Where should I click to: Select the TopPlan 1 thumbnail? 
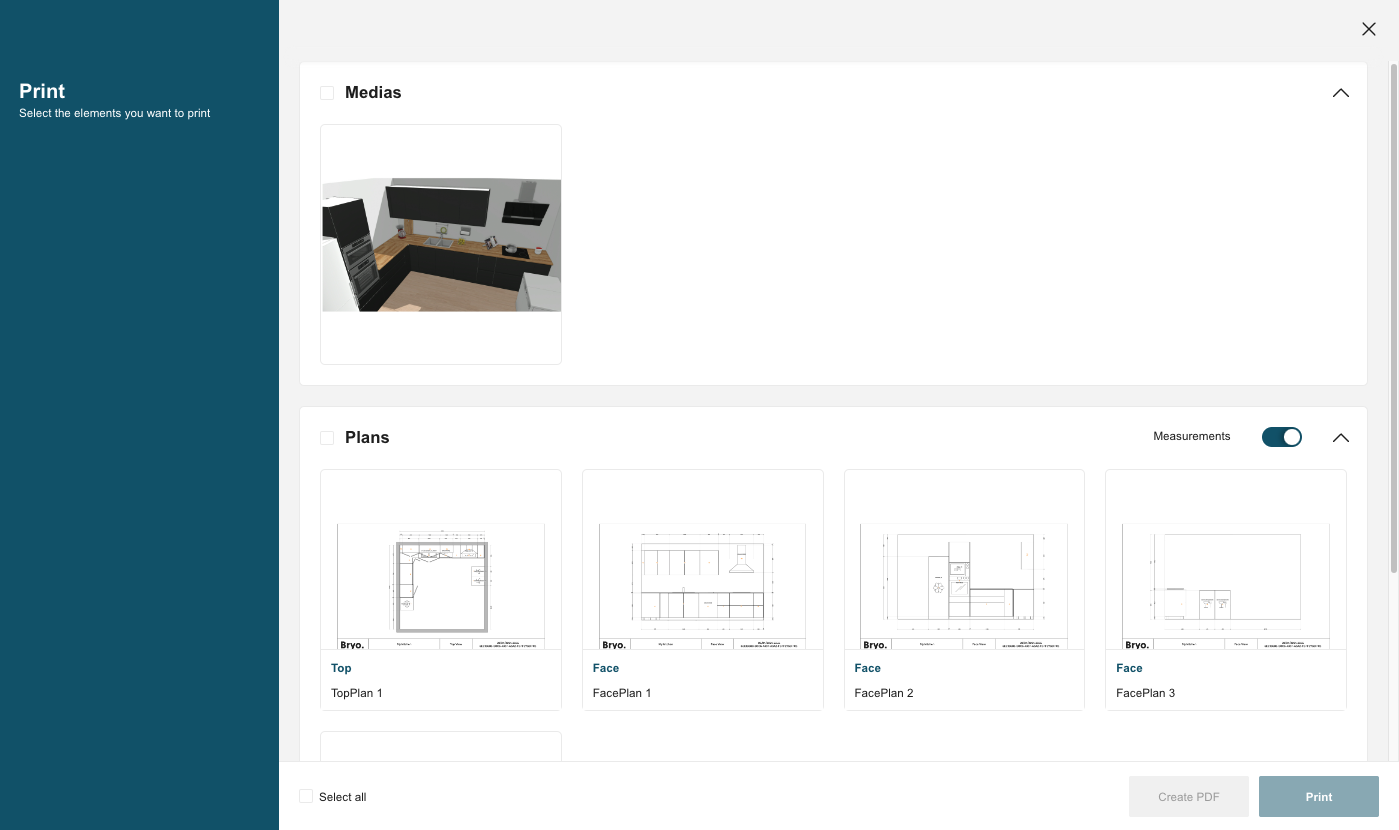[x=440, y=585]
